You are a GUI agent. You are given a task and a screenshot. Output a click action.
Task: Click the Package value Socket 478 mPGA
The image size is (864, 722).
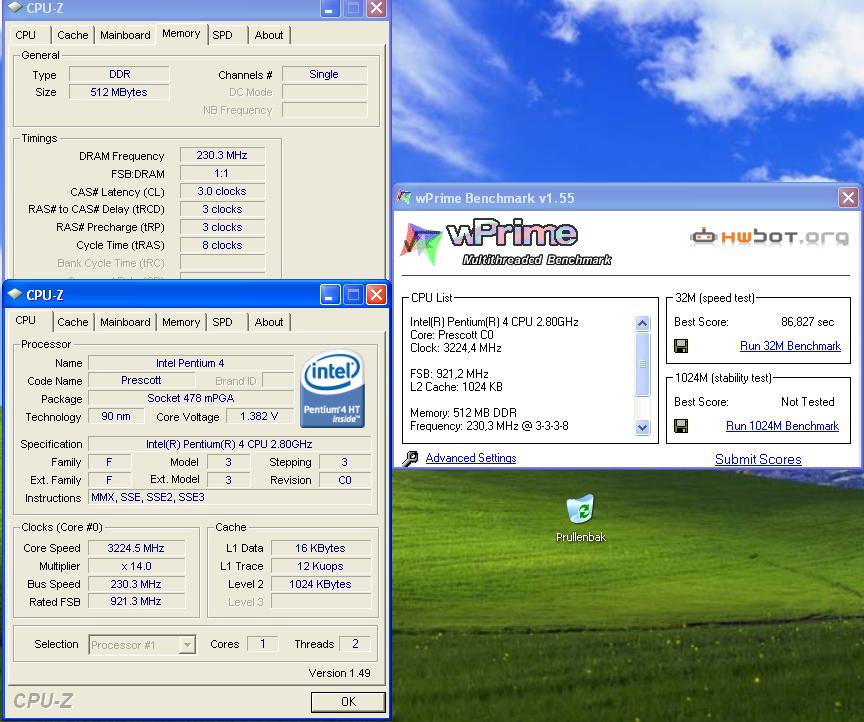(191, 398)
